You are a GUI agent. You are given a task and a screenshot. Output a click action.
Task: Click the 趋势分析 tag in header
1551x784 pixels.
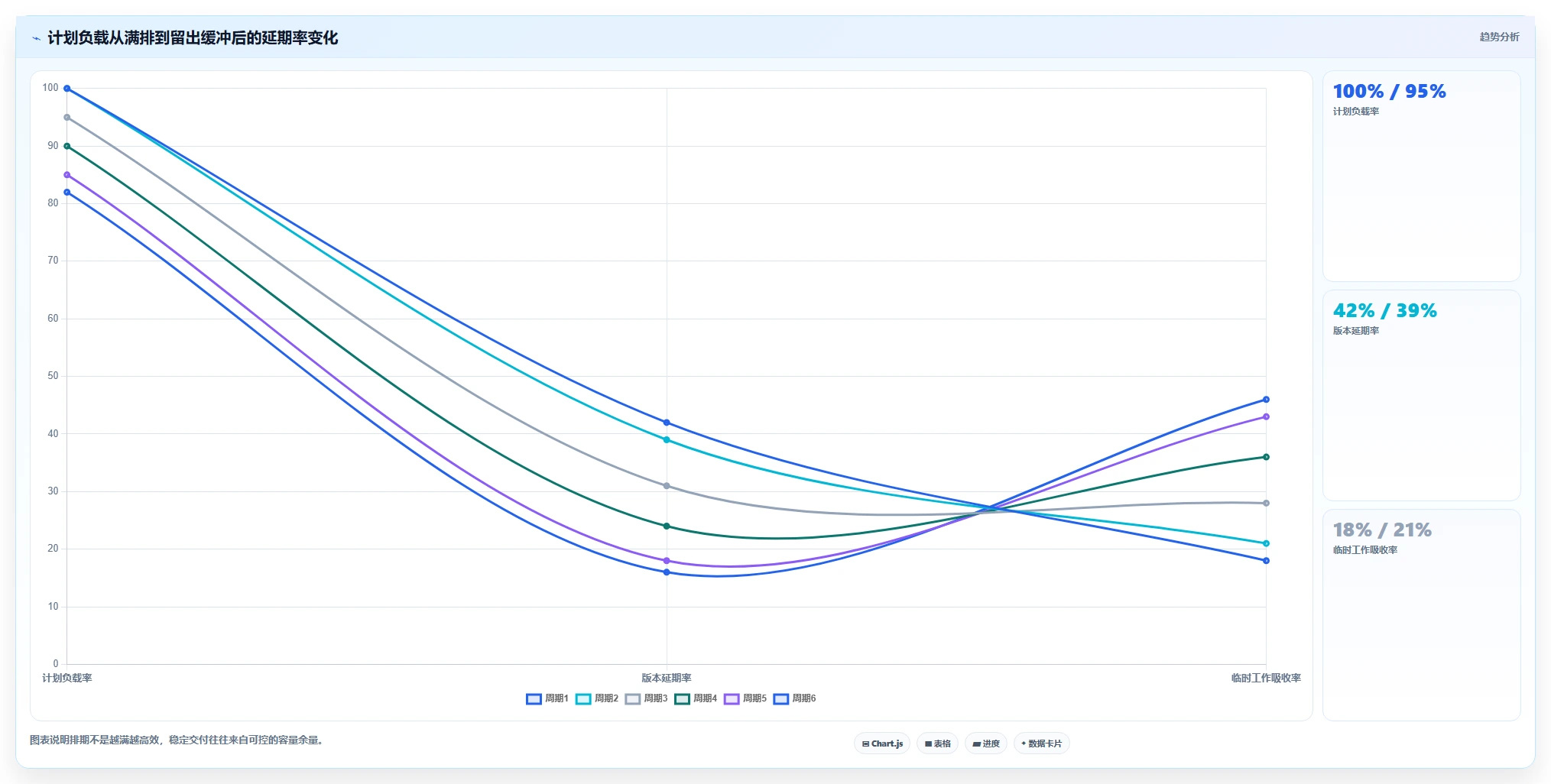pos(1499,37)
